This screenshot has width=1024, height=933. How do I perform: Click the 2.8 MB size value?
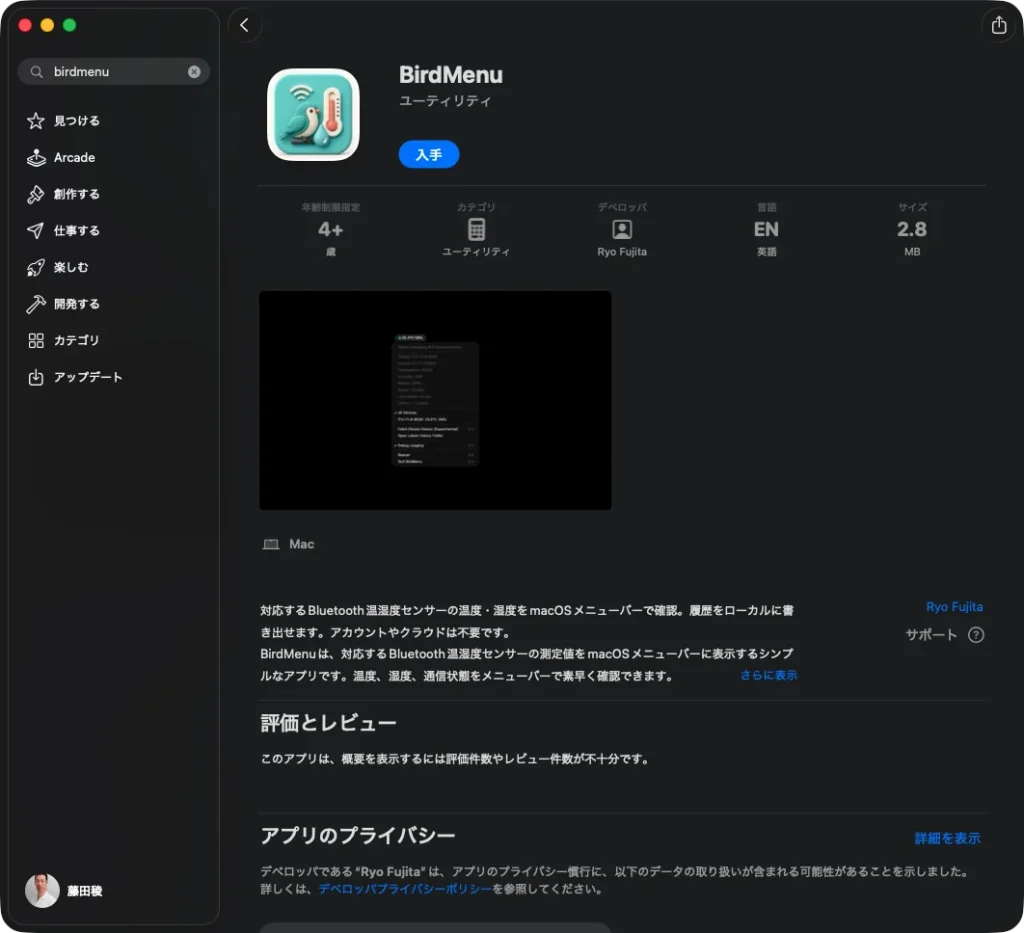(x=912, y=230)
